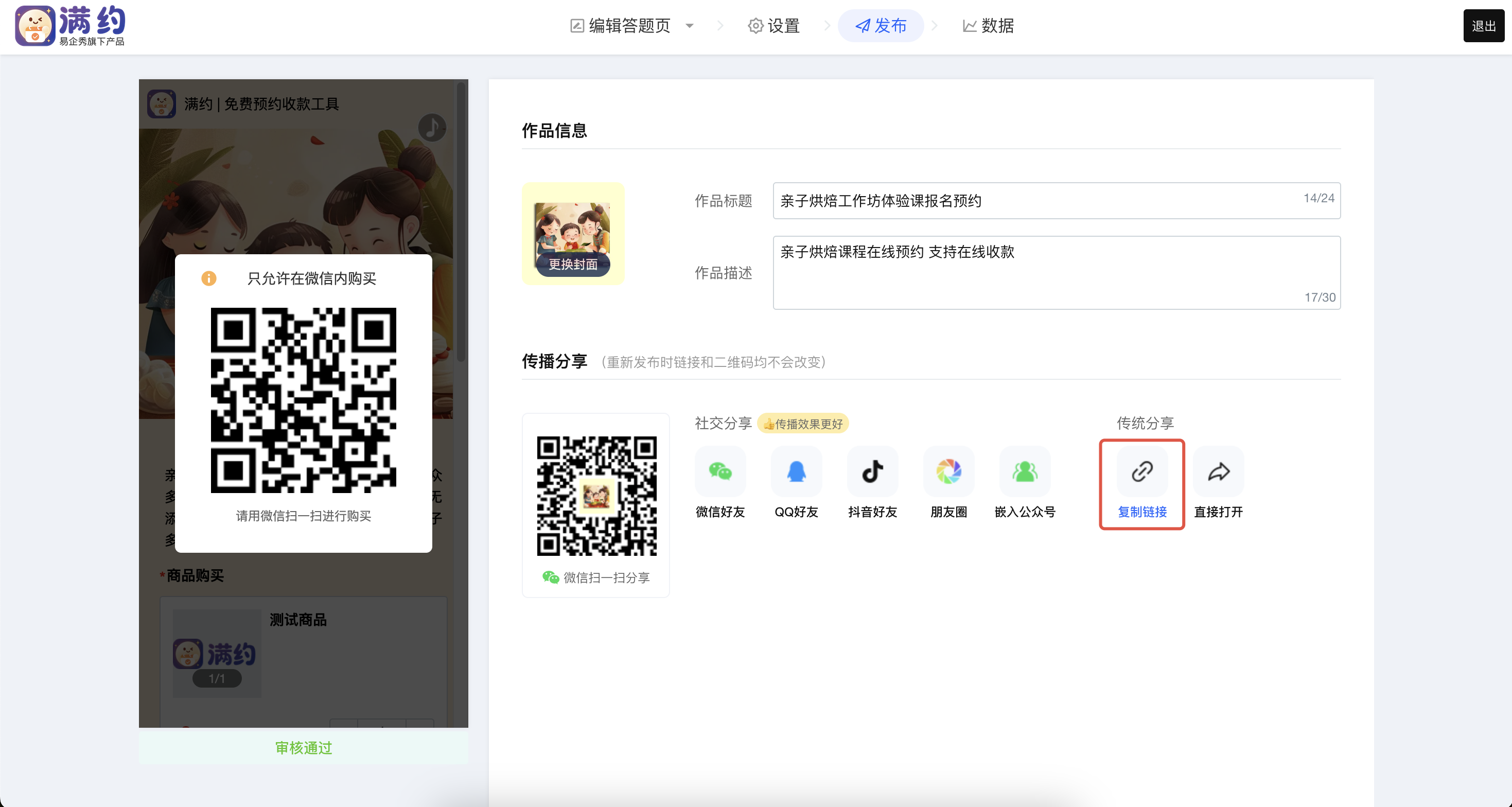Click into the 作品描述 text area

1056,272
